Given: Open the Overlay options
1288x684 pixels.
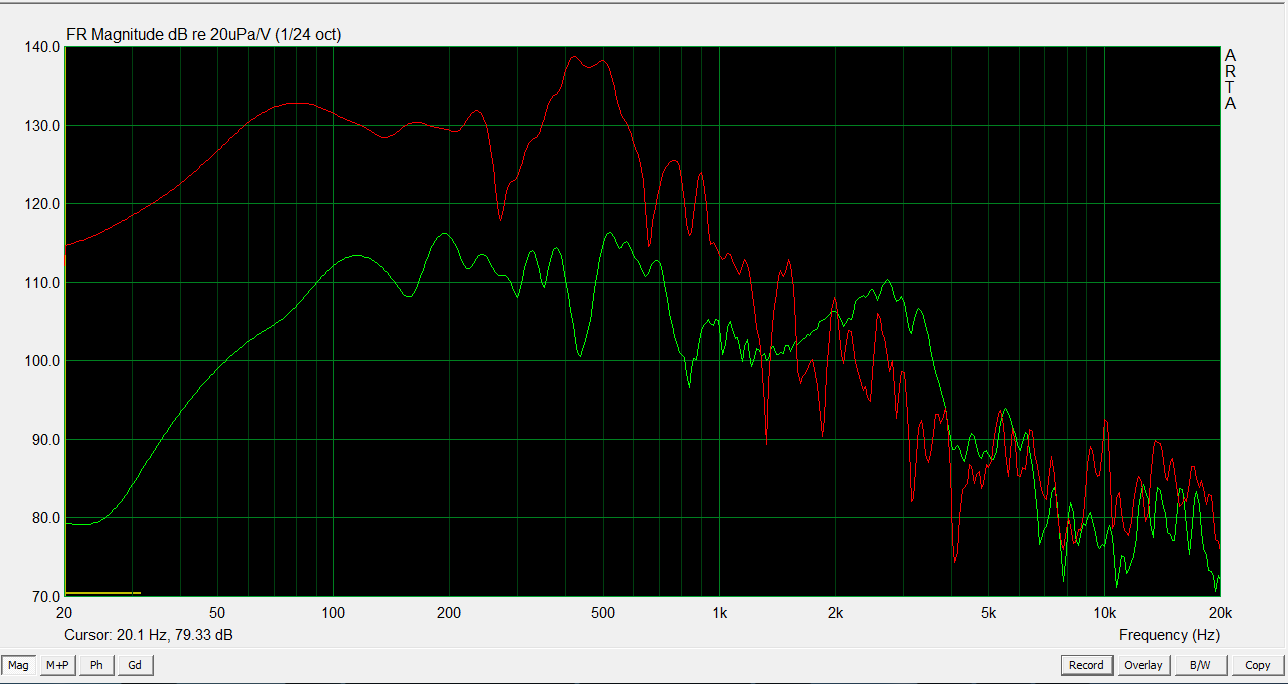Looking at the screenshot, I should 1143,665.
